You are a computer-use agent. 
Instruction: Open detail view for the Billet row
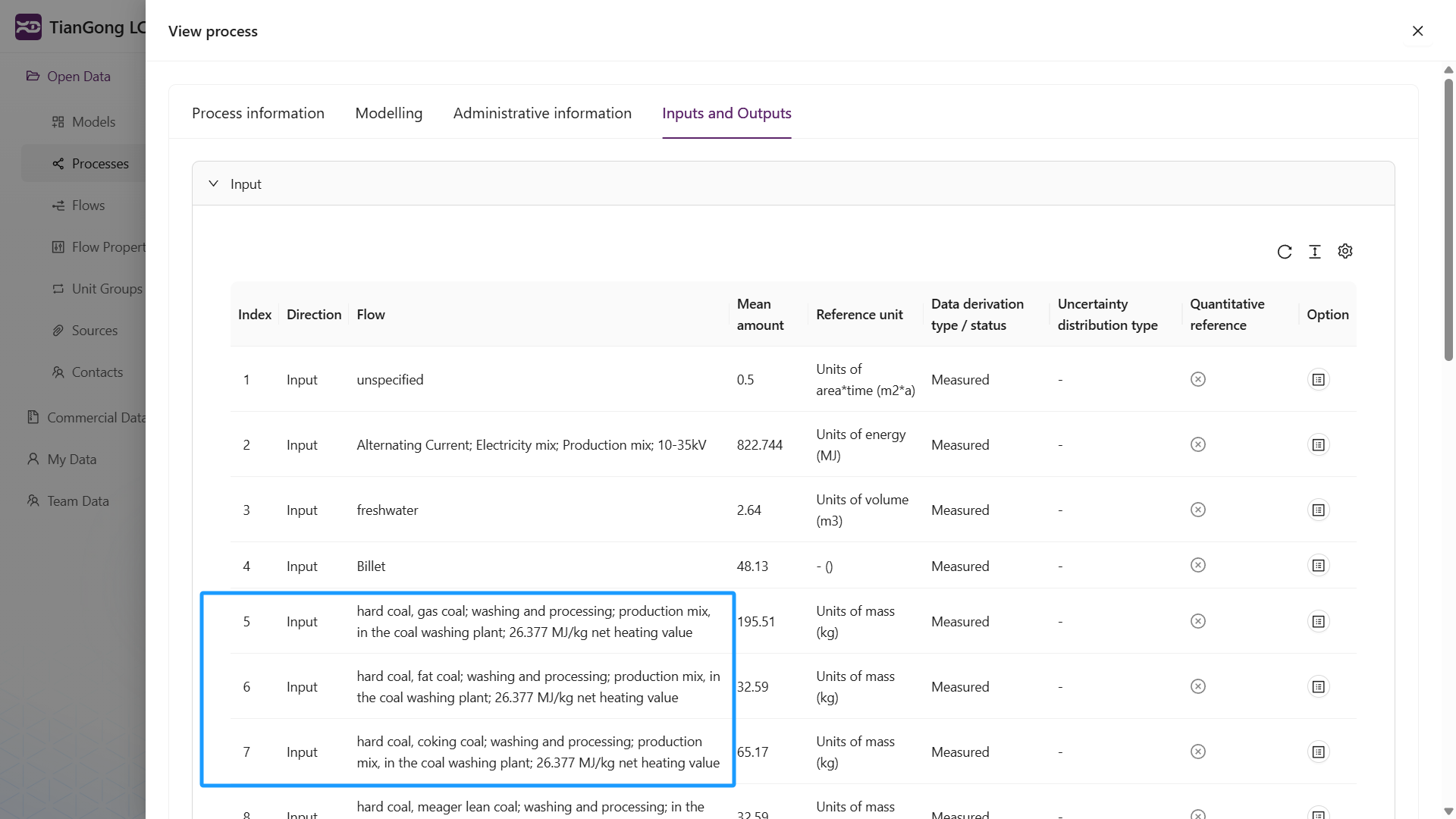[1318, 565]
